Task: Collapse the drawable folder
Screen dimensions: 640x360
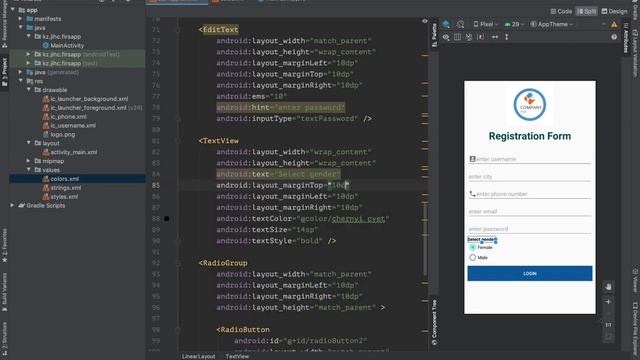Action: pyautogui.click(x=29, y=90)
